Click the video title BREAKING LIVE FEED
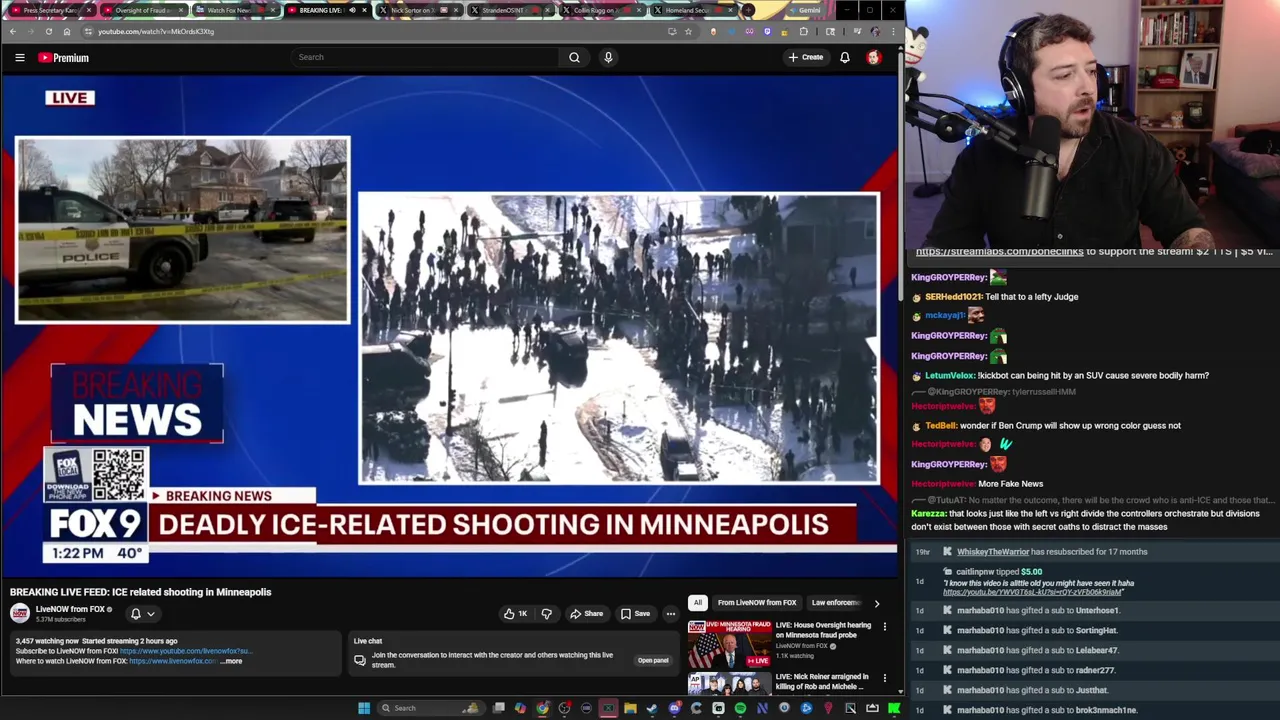The image size is (1280, 720). 140,592
